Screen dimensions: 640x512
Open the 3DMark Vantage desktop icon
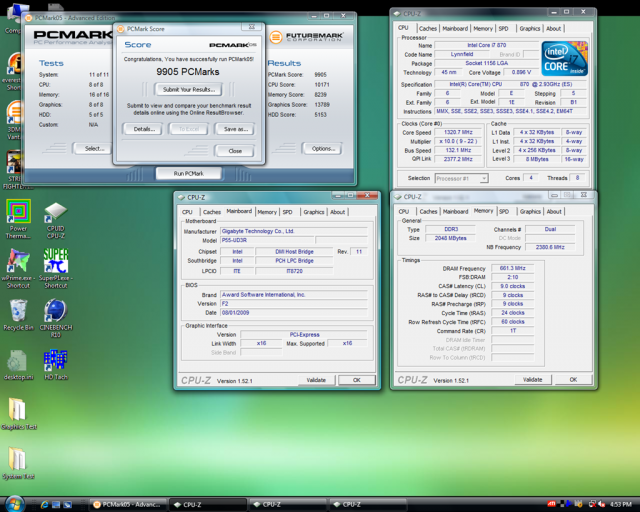tap(14, 120)
